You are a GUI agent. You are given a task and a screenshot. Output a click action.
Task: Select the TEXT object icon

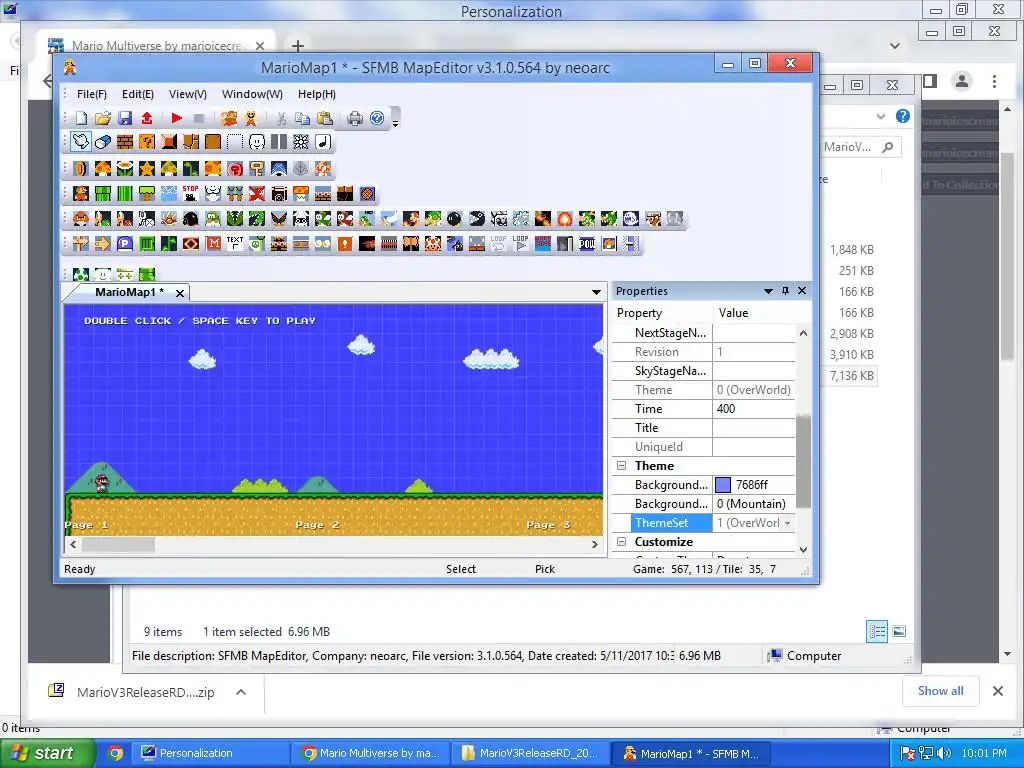point(235,244)
